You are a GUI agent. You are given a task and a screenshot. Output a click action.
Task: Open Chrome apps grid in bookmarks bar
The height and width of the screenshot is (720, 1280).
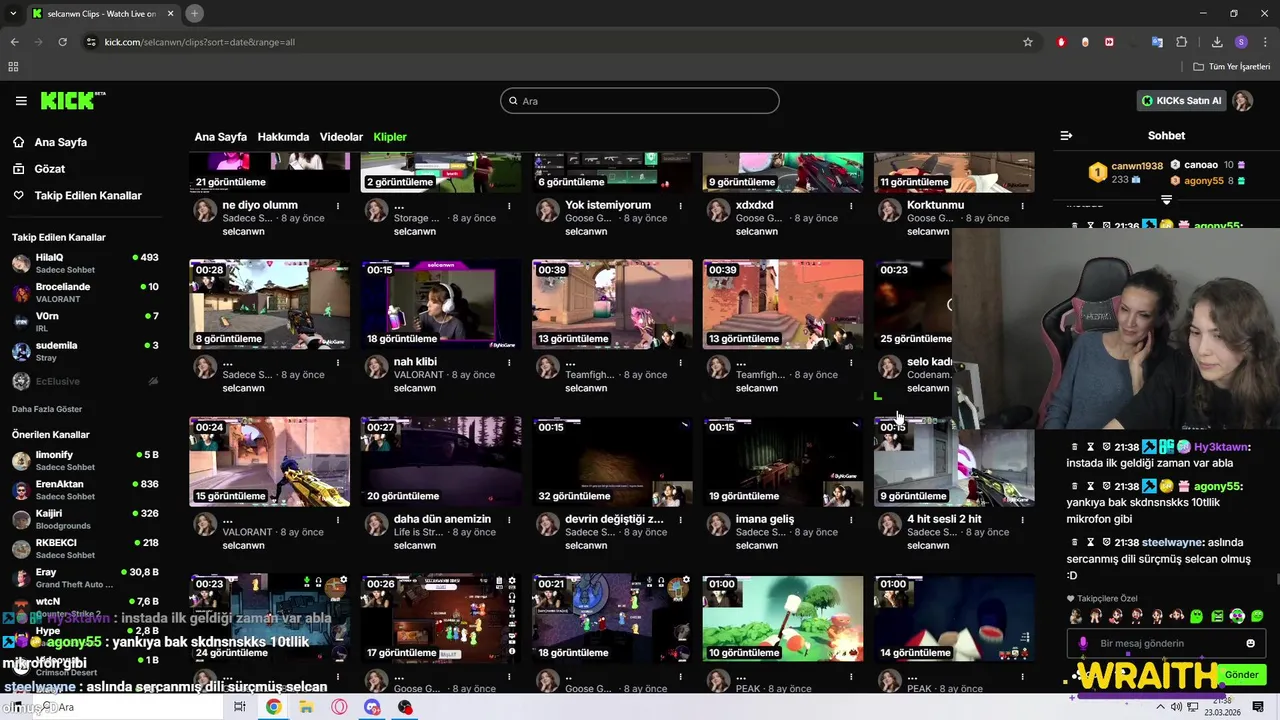(13, 66)
